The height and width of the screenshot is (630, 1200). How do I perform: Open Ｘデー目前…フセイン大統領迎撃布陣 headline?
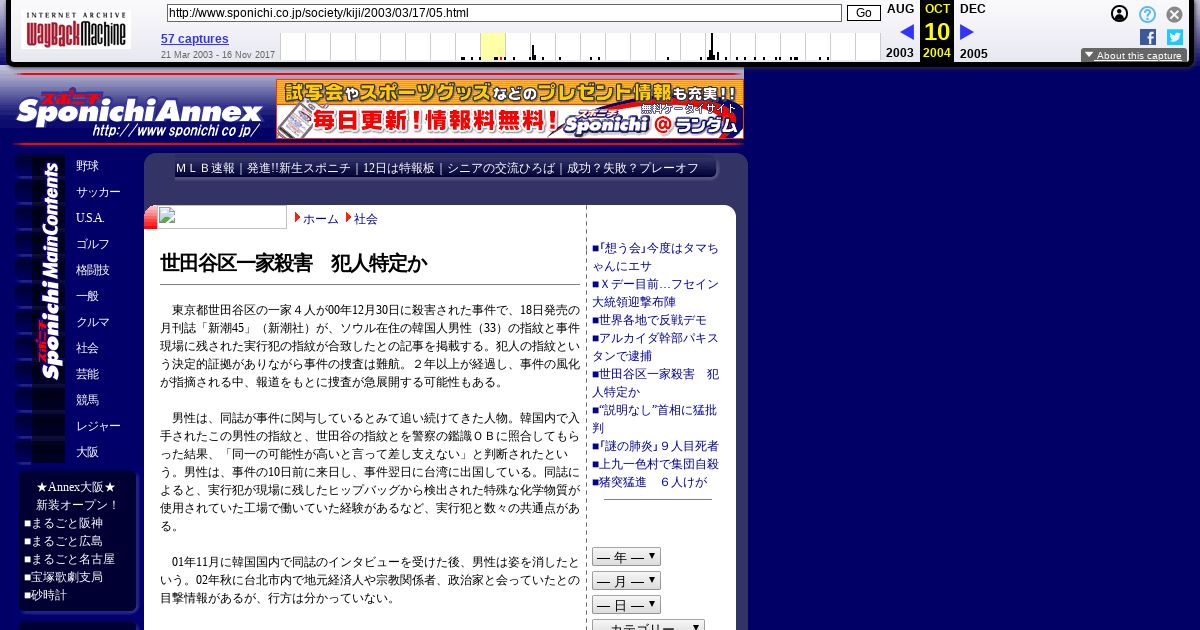pyautogui.click(x=655, y=293)
